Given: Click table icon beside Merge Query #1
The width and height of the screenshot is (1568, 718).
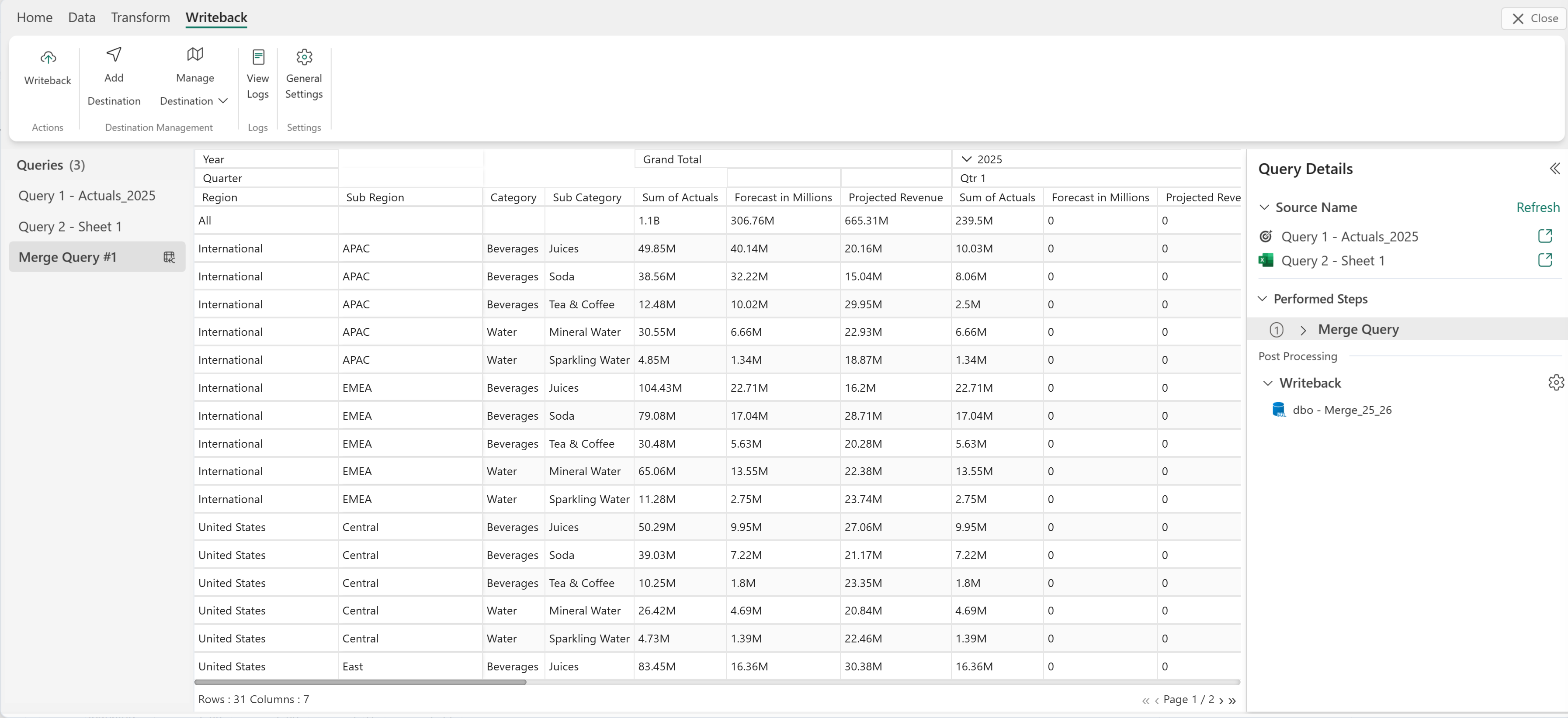Looking at the screenshot, I should click(169, 257).
